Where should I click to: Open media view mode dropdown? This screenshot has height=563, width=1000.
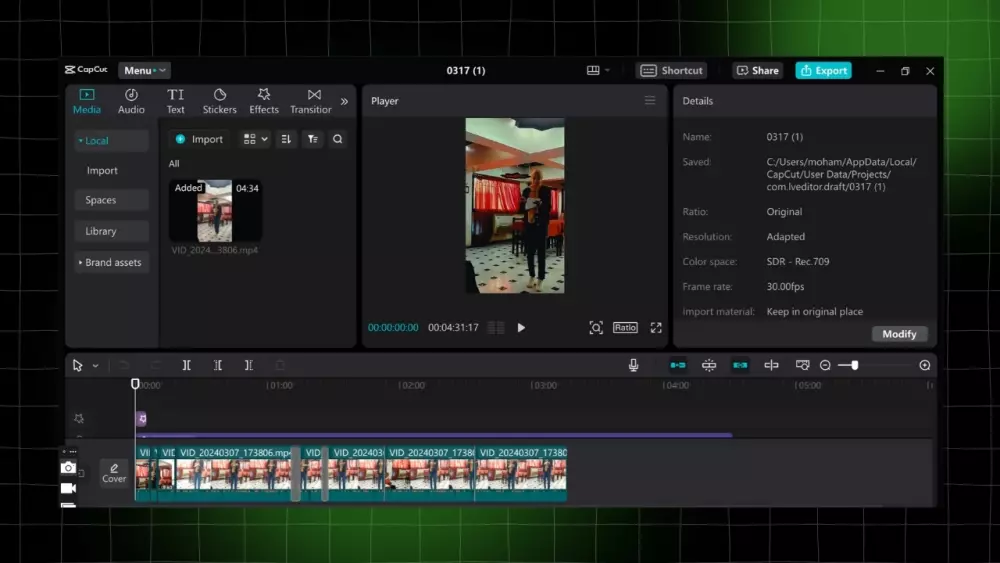click(256, 140)
